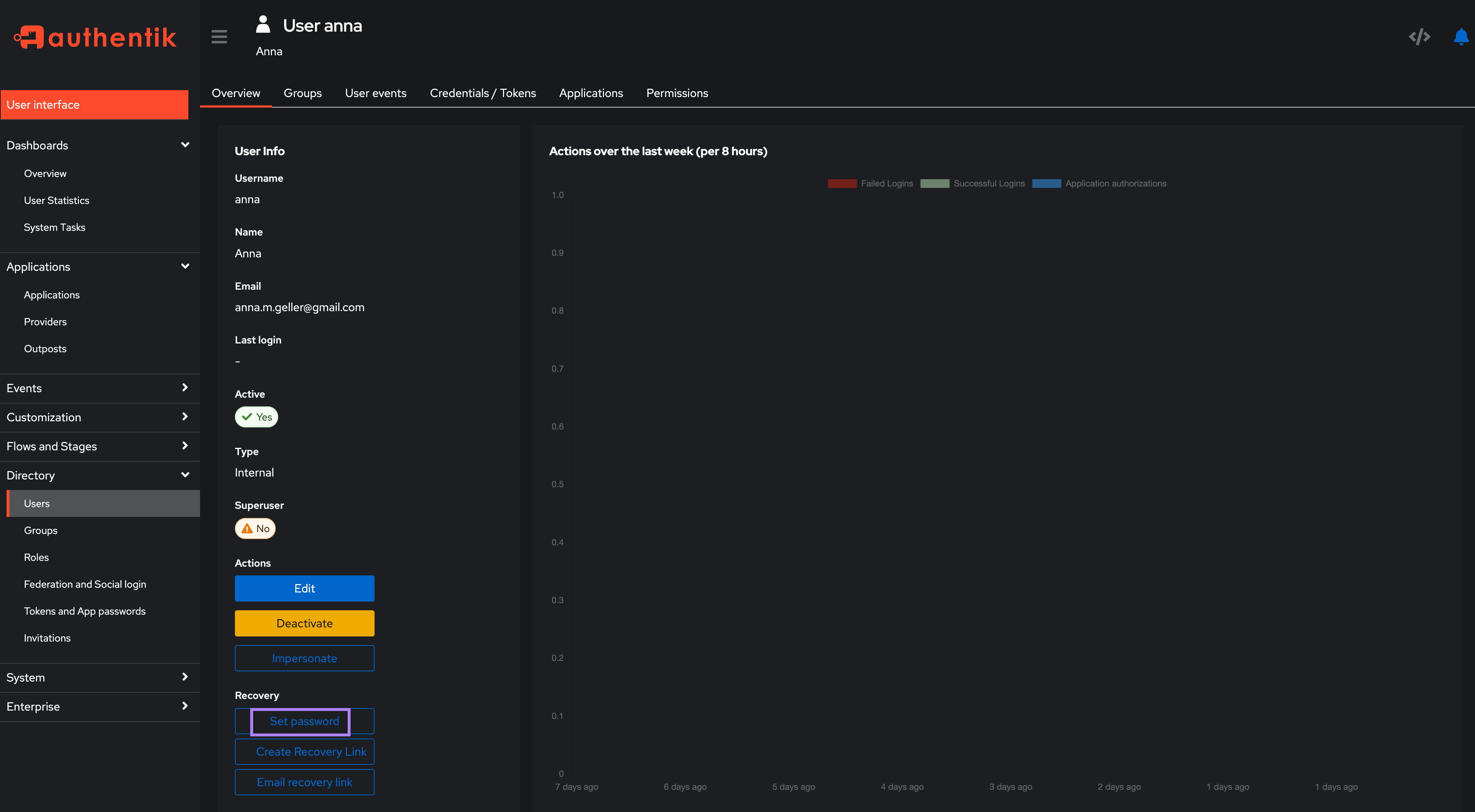Switch to the Permissions tab
The image size is (1475, 812).
point(676,92)
